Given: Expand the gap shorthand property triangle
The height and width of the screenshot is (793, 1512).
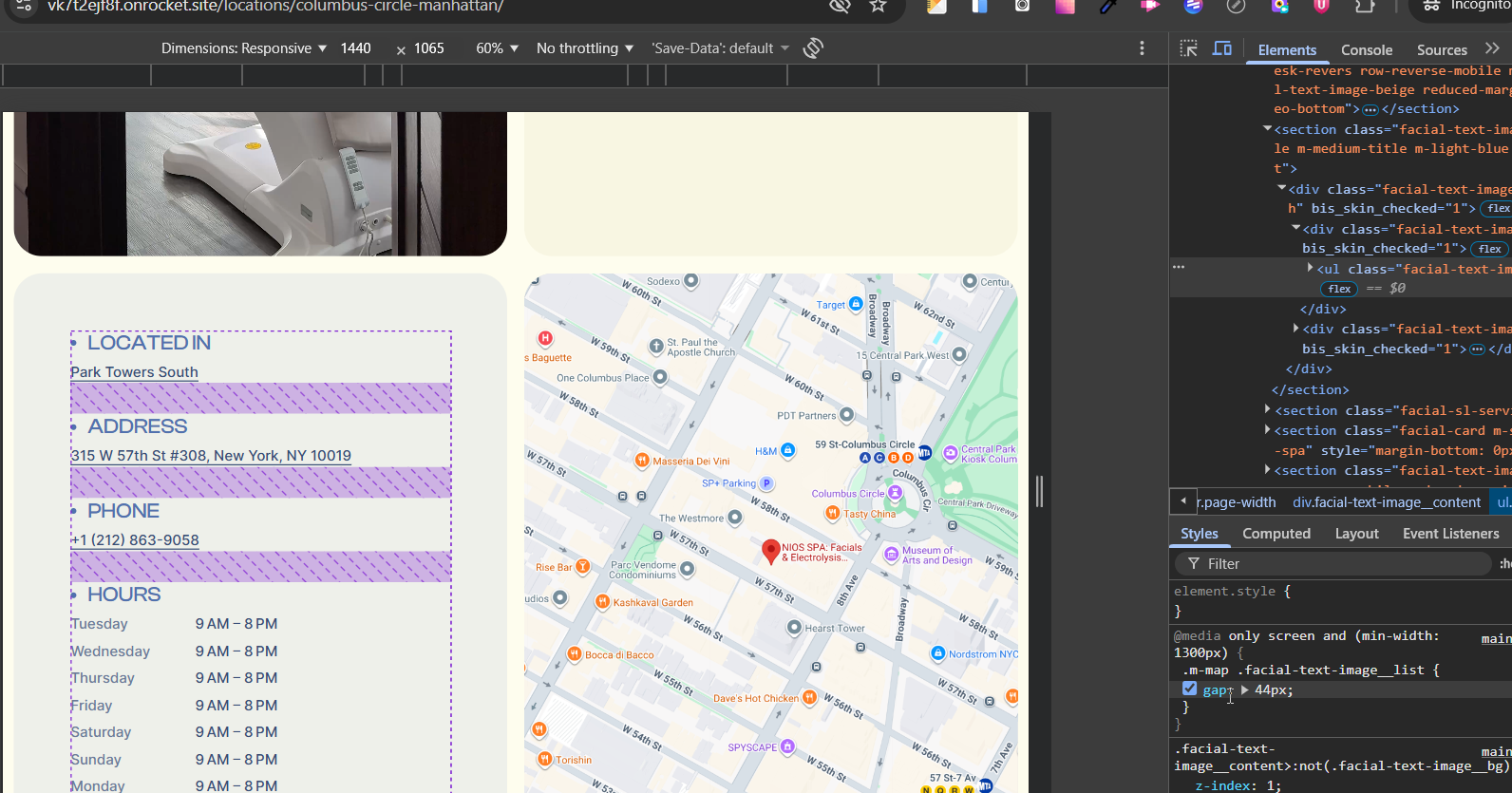Looking at the screenshot, I should click(x=1244, y=690).
